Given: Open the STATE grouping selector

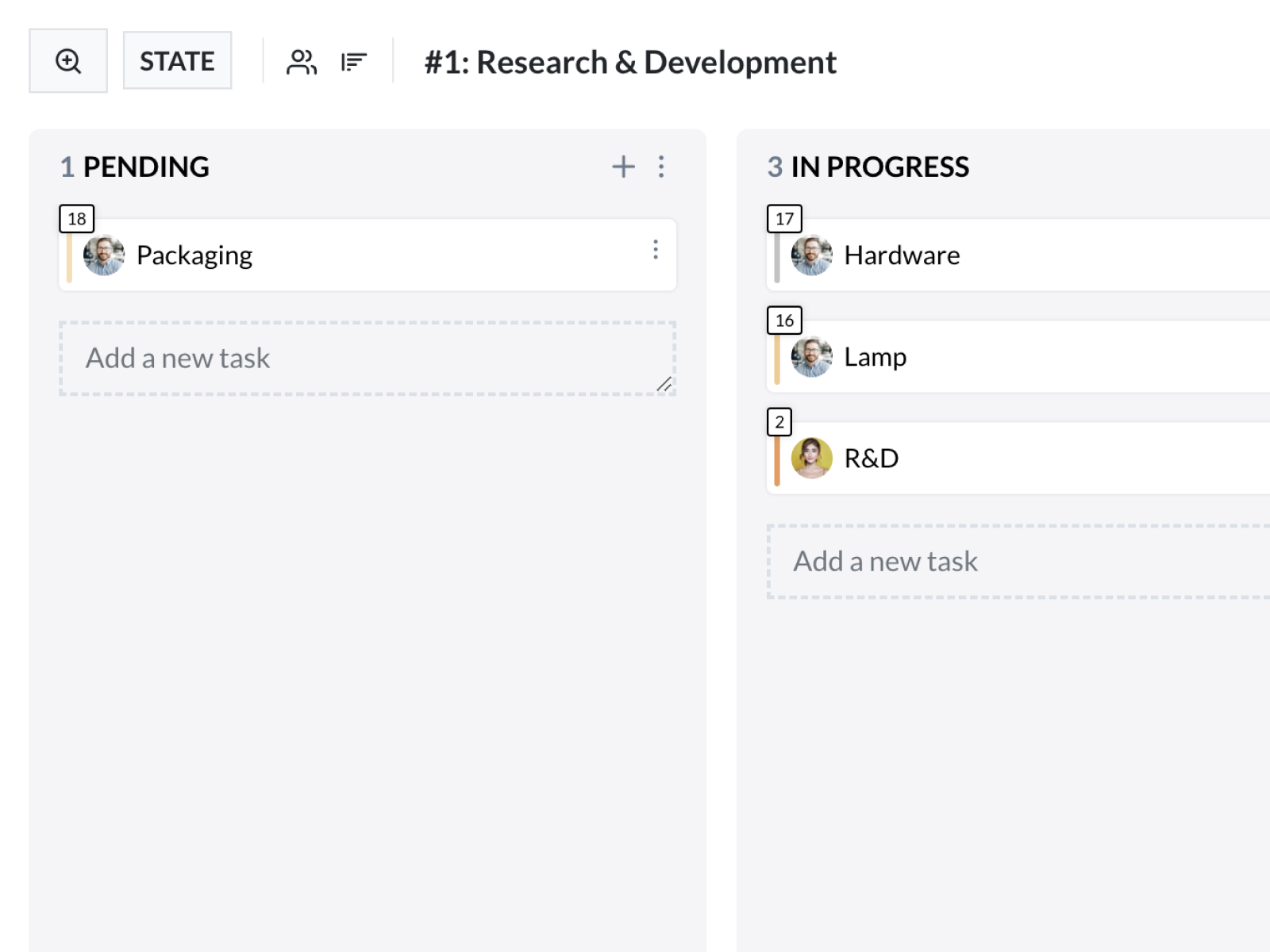Looking at the screenshot, I should (x=177, y=61).
